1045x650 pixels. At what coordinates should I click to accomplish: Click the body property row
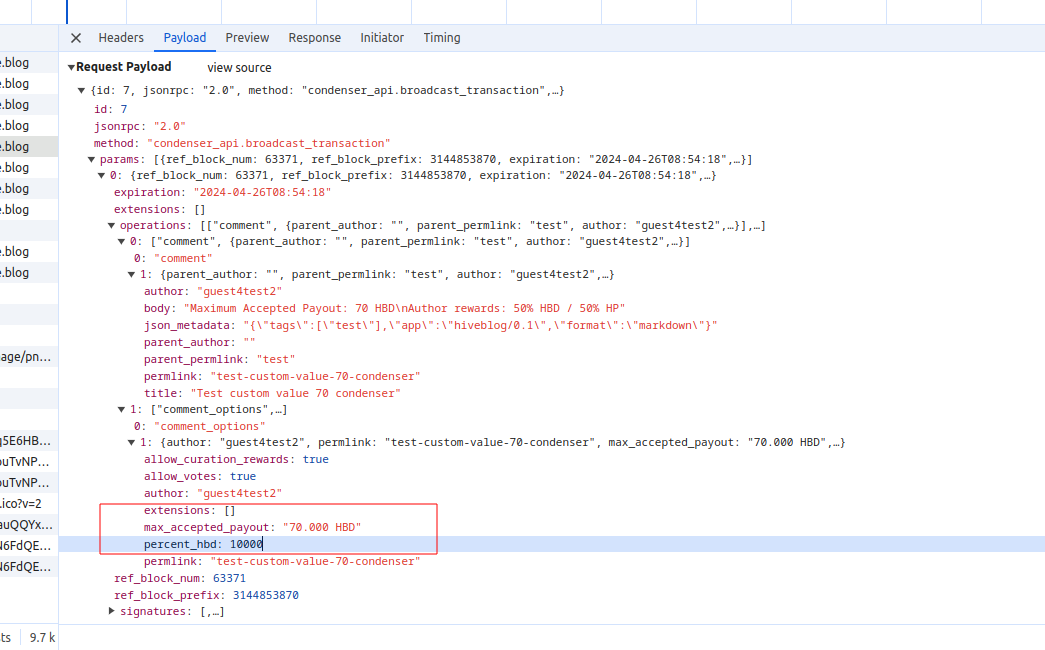(x=385, y=309)
